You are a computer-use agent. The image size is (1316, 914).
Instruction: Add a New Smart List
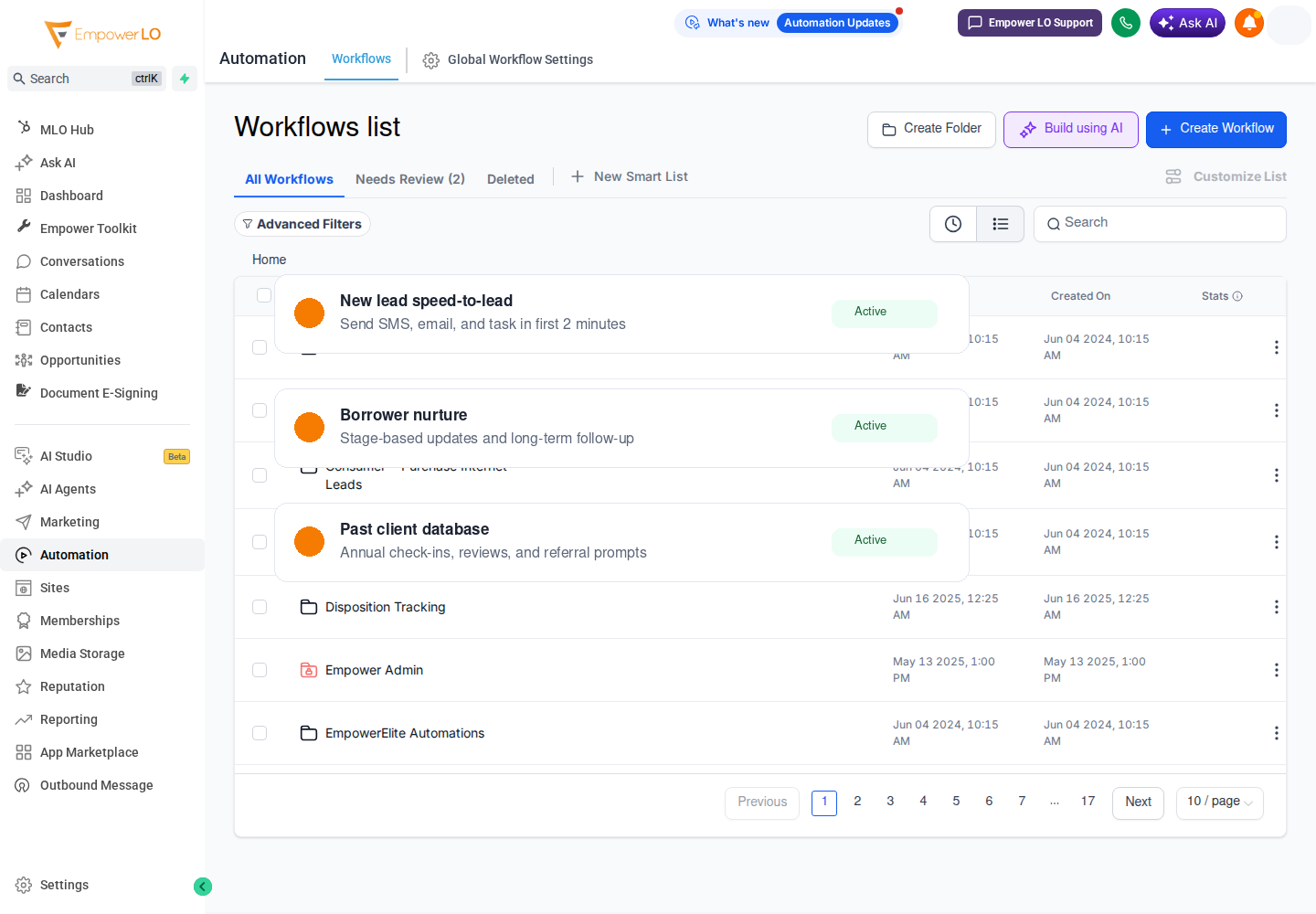pyautogui.click(x=630, y=176)
